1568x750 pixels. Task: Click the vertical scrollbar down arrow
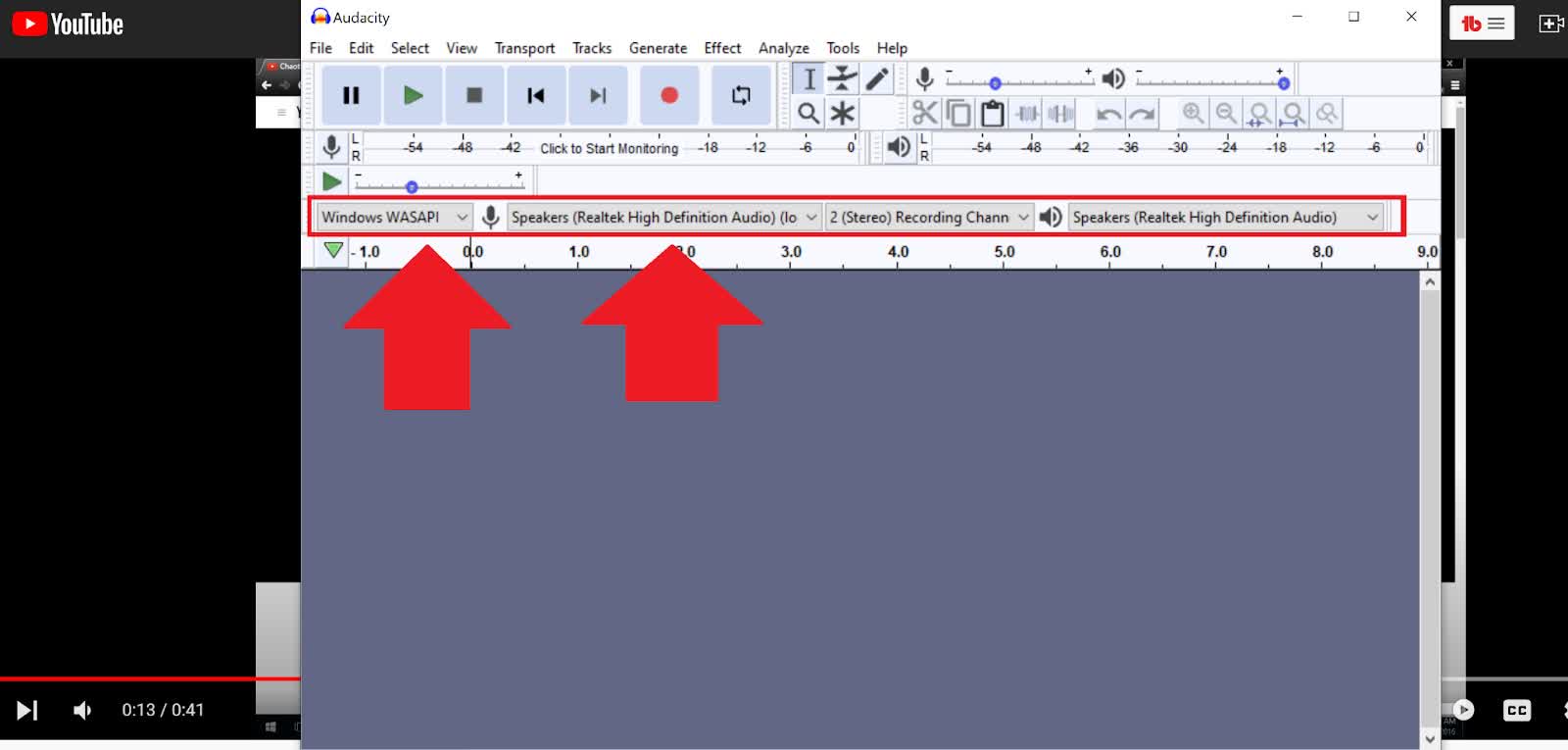tap(1430, 738)
